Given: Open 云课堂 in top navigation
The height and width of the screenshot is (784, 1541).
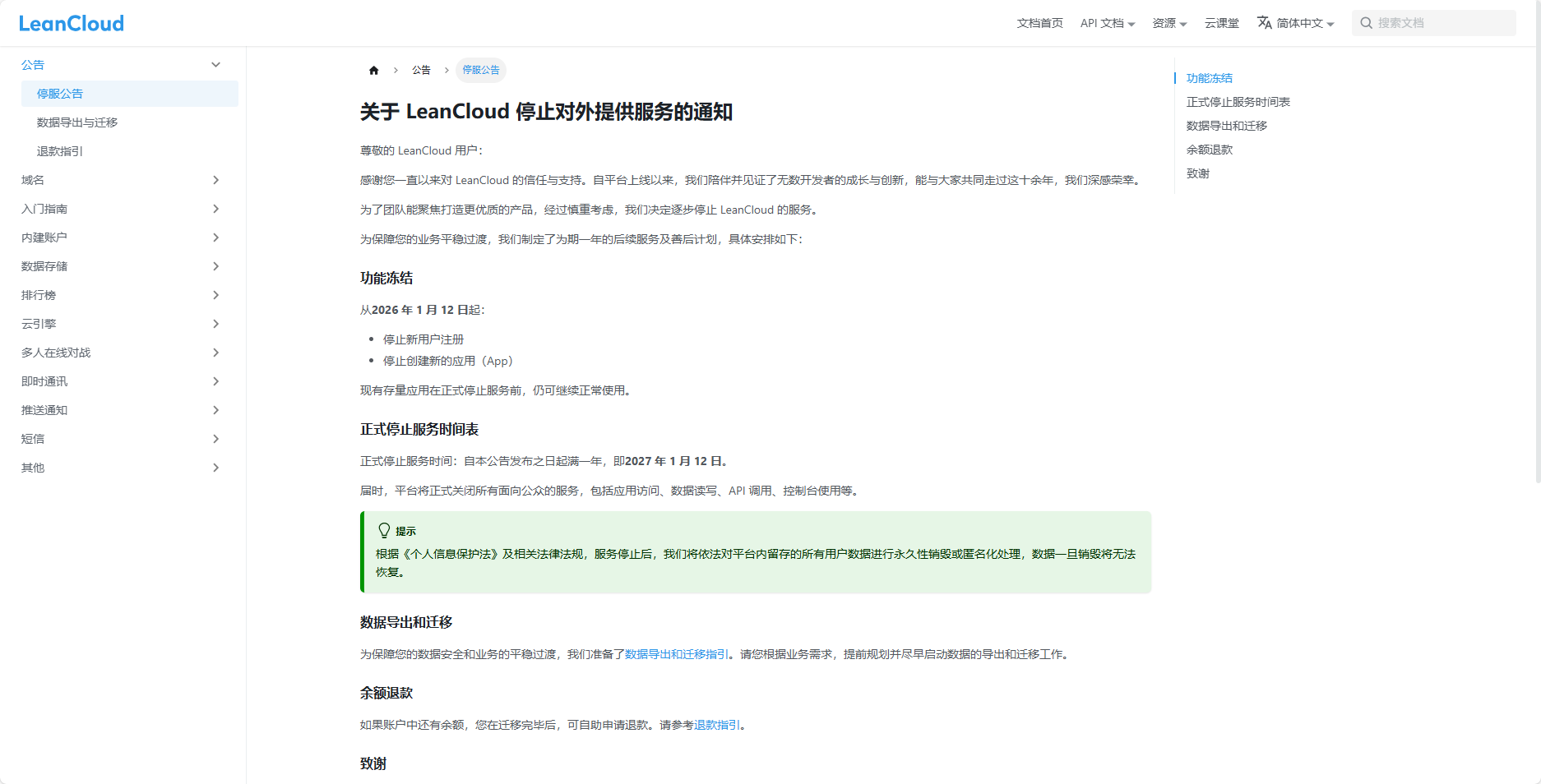Looking at the screenshot, I should 1221,23.
